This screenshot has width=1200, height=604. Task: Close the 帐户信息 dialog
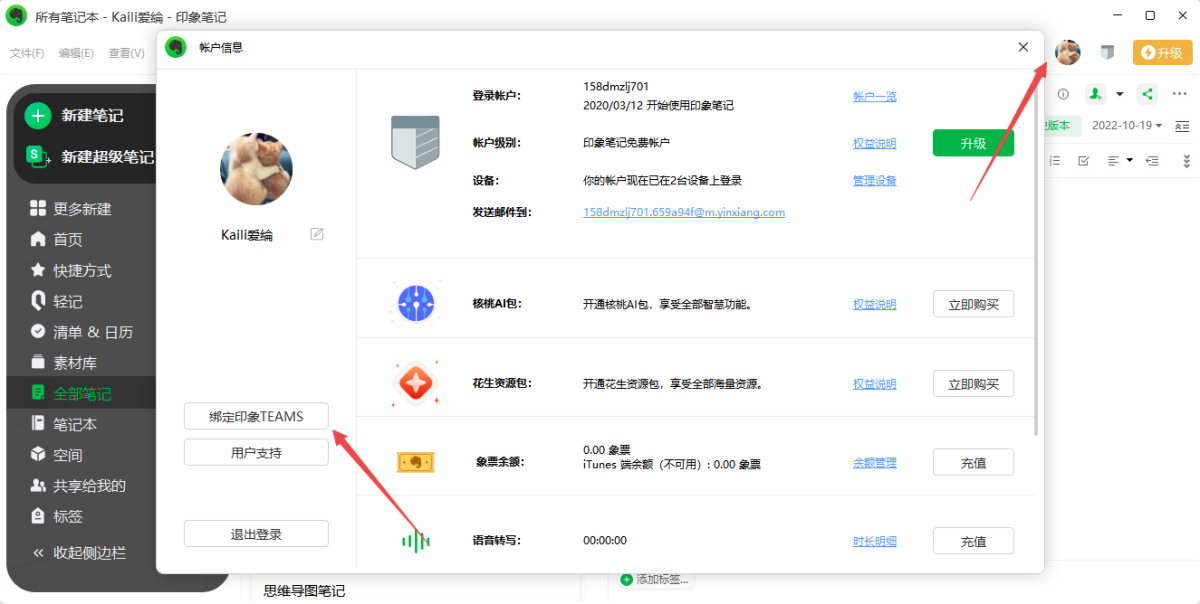(x=1023, y=47)
